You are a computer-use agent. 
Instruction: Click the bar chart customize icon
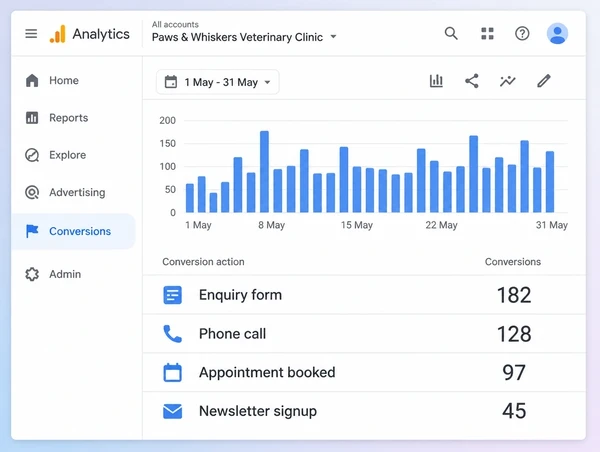point(436,81)
